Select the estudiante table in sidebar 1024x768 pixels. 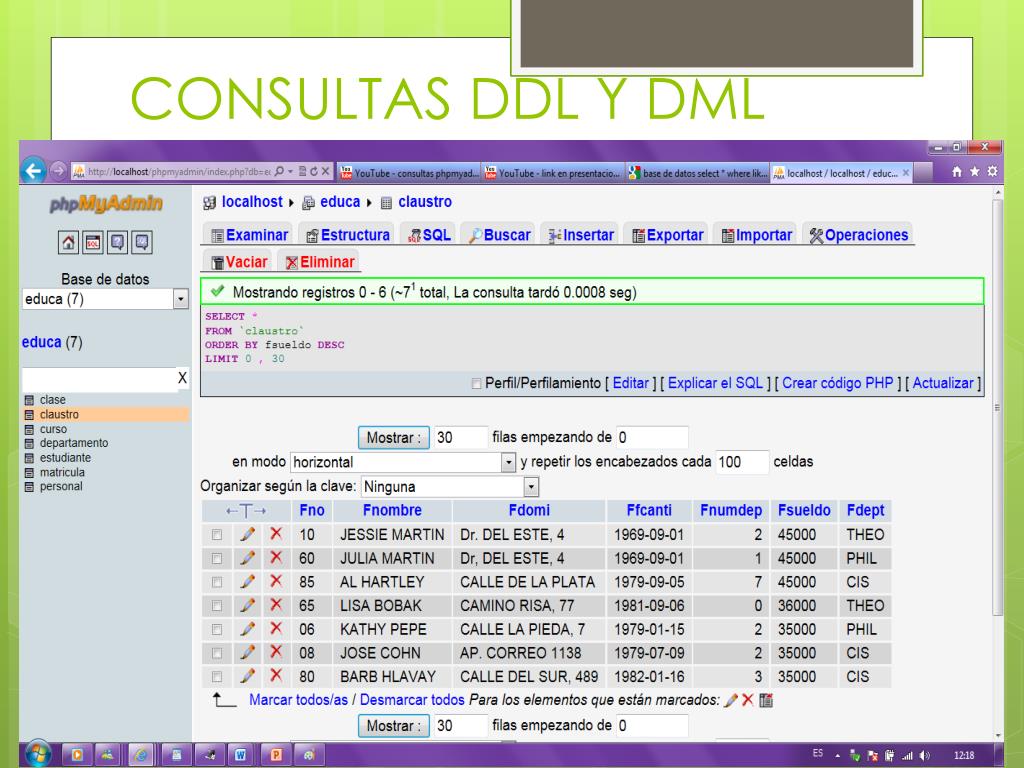coord(65,458)
